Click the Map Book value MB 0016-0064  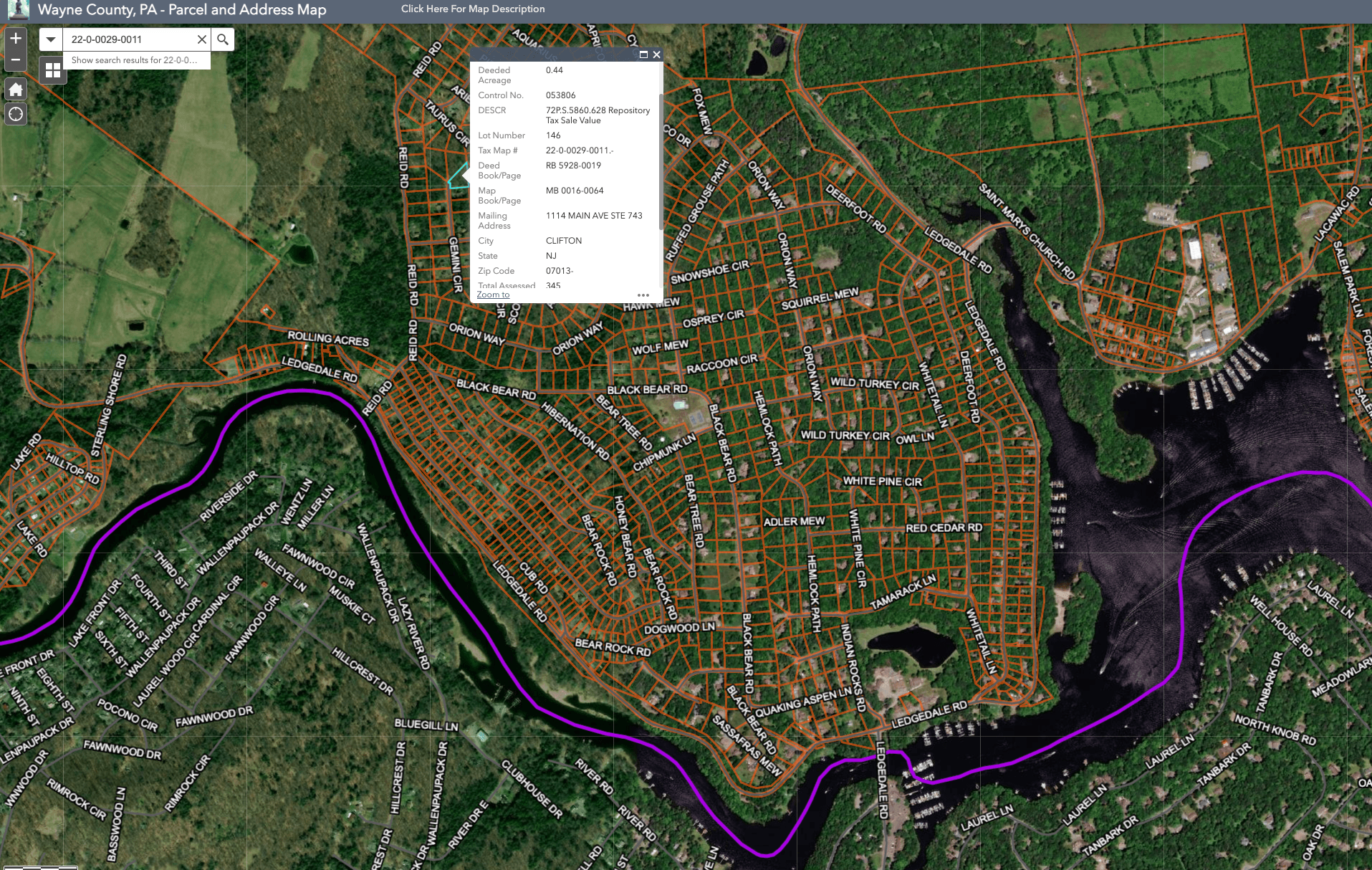[575, 191]
